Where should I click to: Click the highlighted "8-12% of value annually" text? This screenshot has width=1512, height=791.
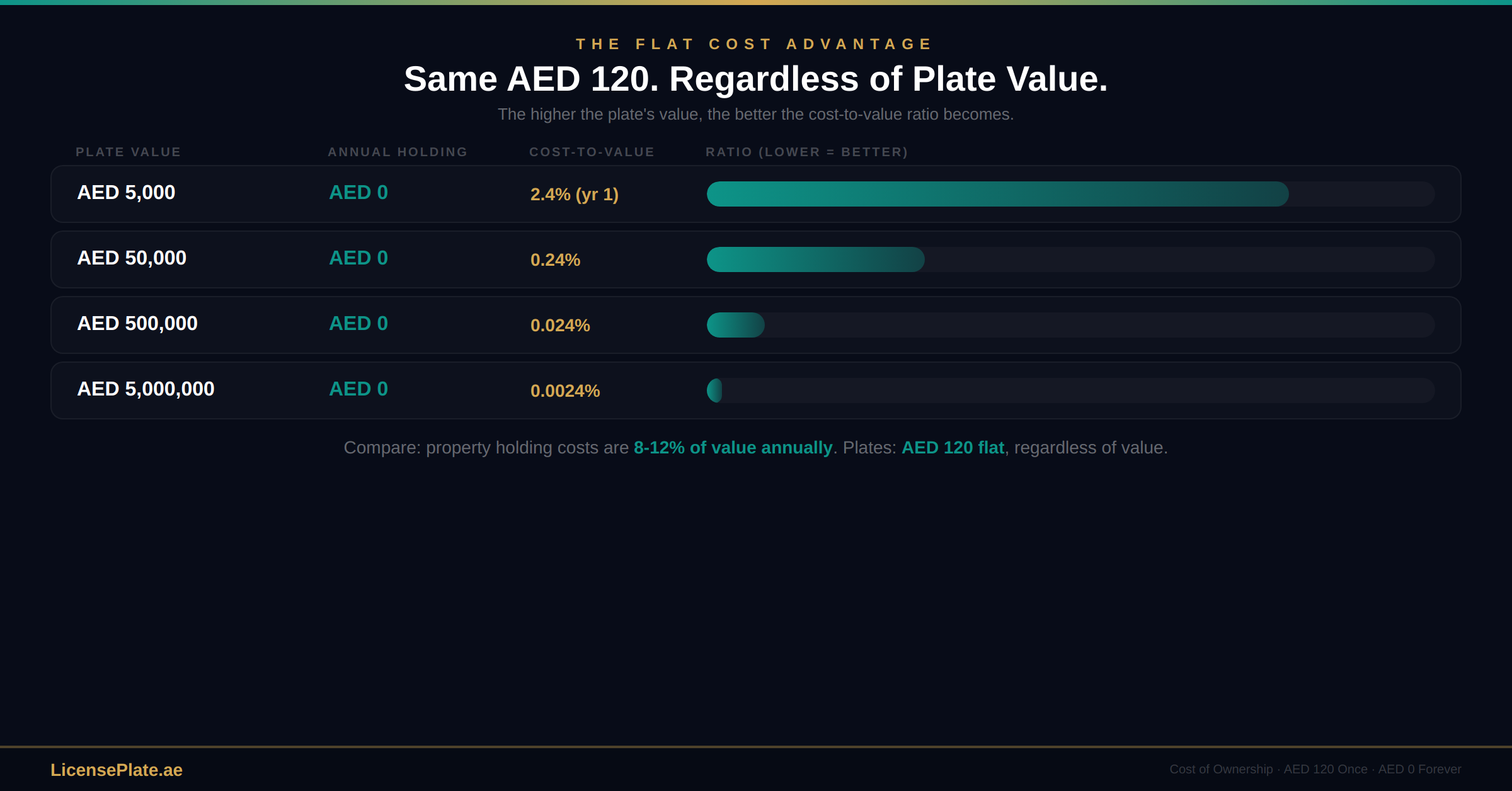click(x=733, y=448)
